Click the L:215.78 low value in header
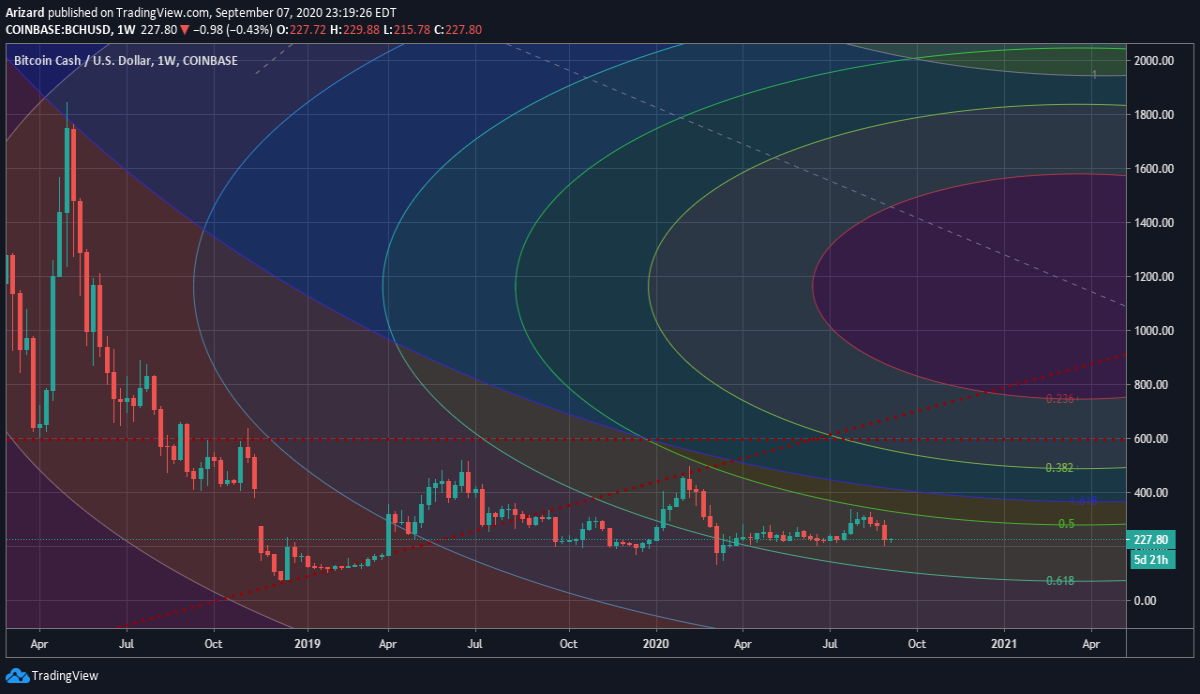 coord(406,30)
